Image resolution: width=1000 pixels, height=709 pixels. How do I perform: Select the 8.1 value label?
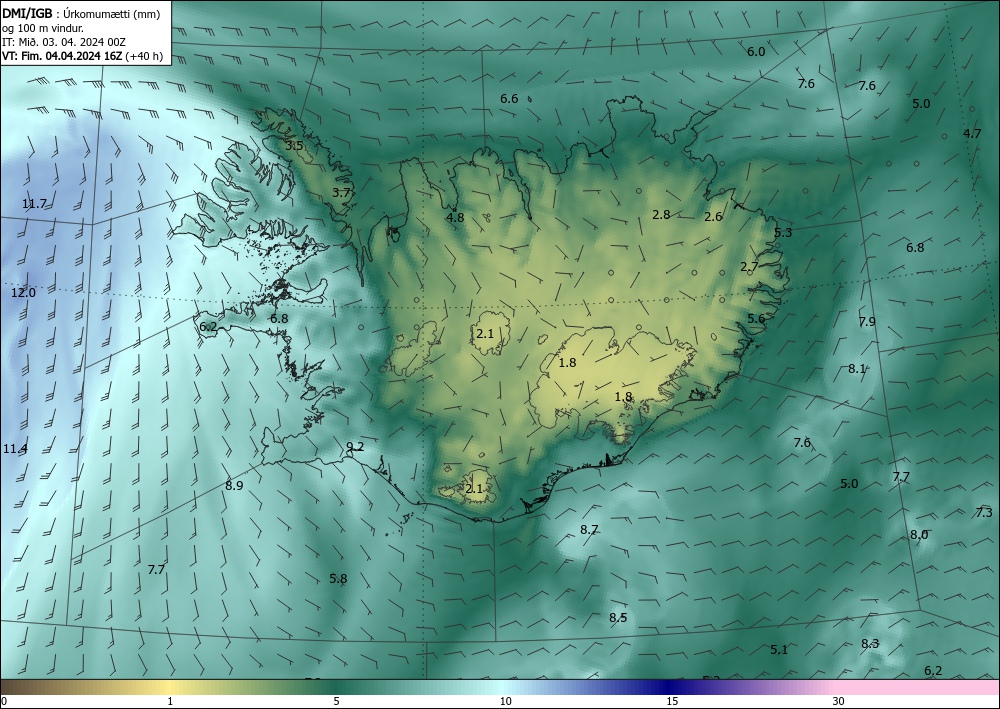click(857, 369)
